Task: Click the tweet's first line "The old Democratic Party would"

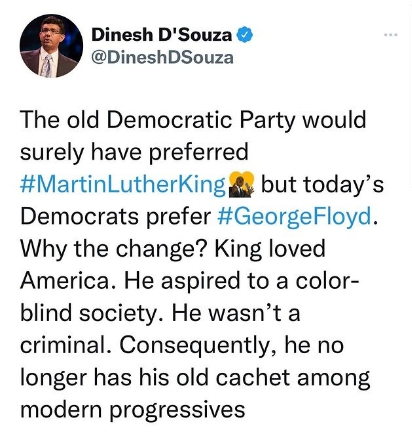Action: click(193, 120)
